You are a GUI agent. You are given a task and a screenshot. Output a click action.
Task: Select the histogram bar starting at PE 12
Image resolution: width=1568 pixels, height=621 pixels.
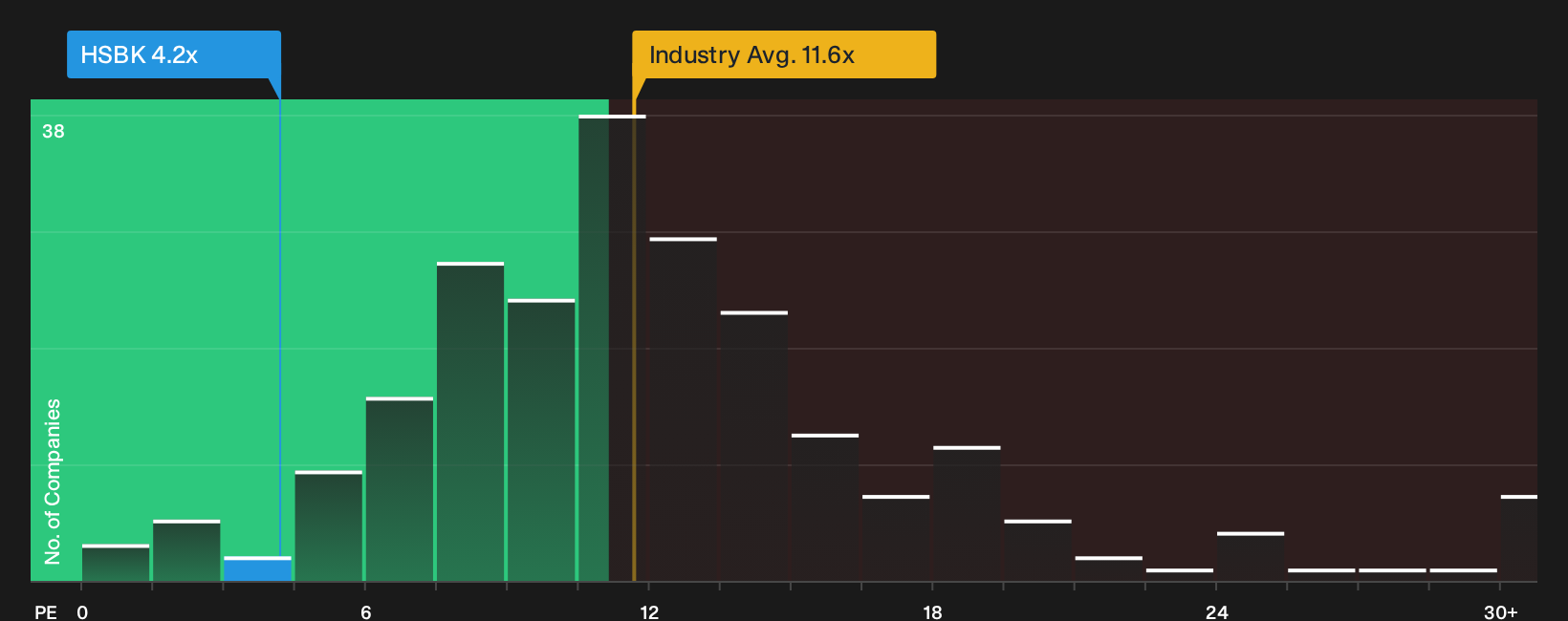click(x=683, y=410)
